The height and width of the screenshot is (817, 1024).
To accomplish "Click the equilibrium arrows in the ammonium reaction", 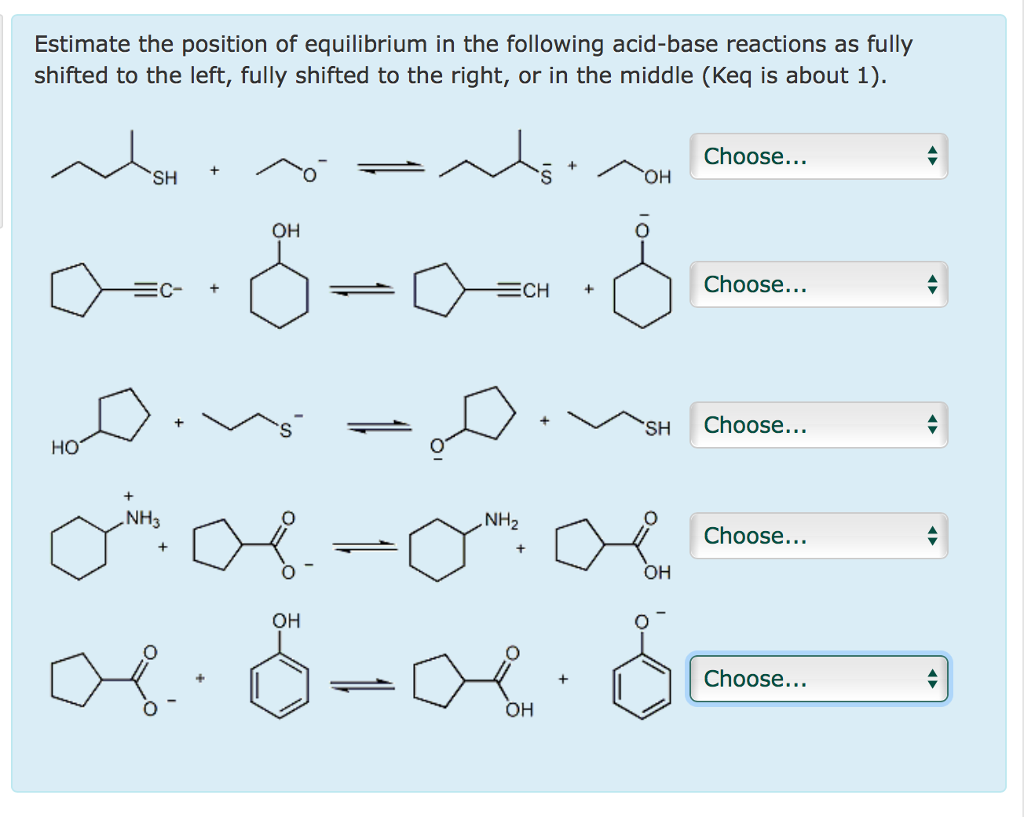I will tap(362, 546).
